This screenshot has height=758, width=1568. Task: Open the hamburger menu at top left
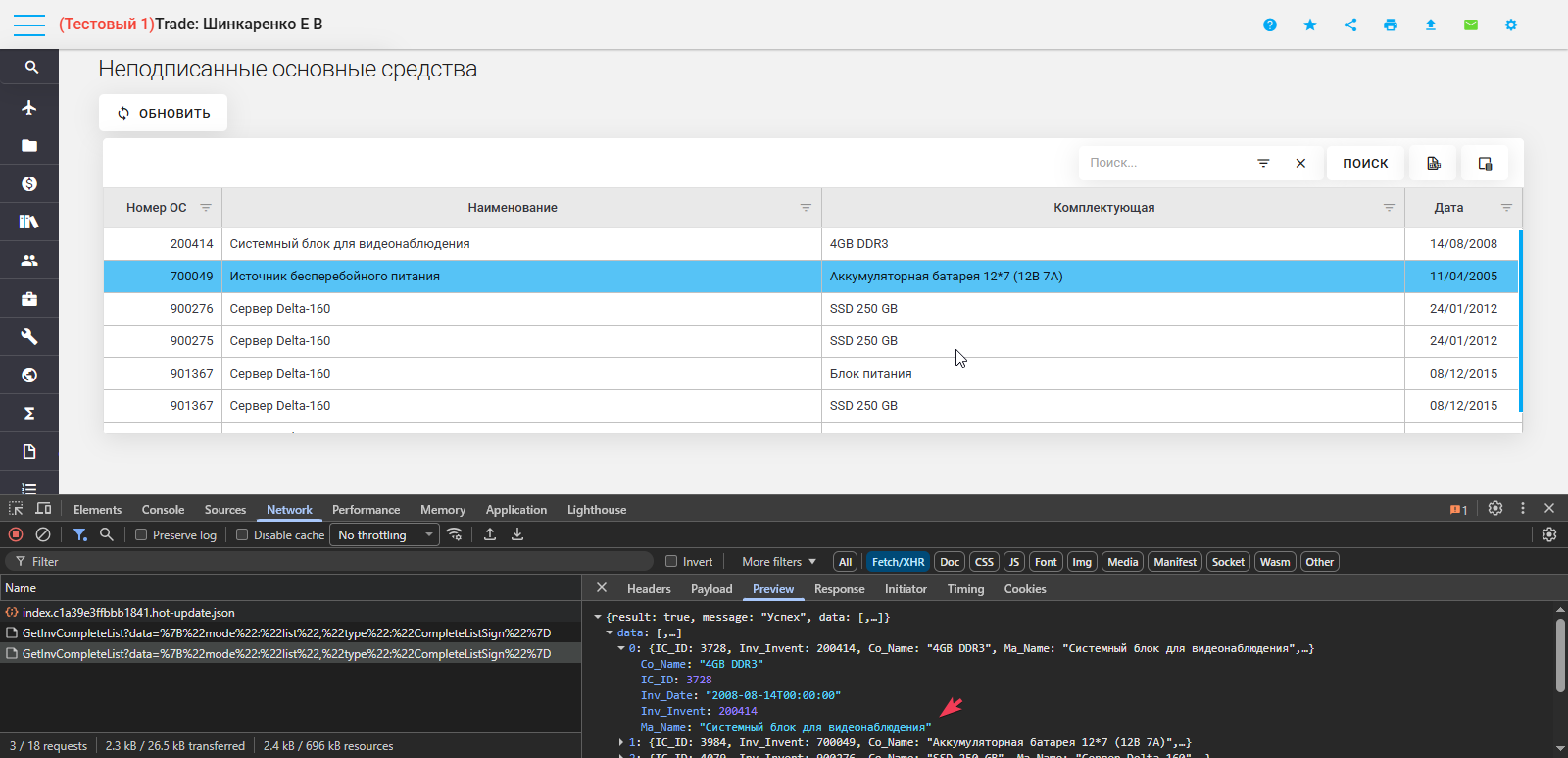click(28, 25)
